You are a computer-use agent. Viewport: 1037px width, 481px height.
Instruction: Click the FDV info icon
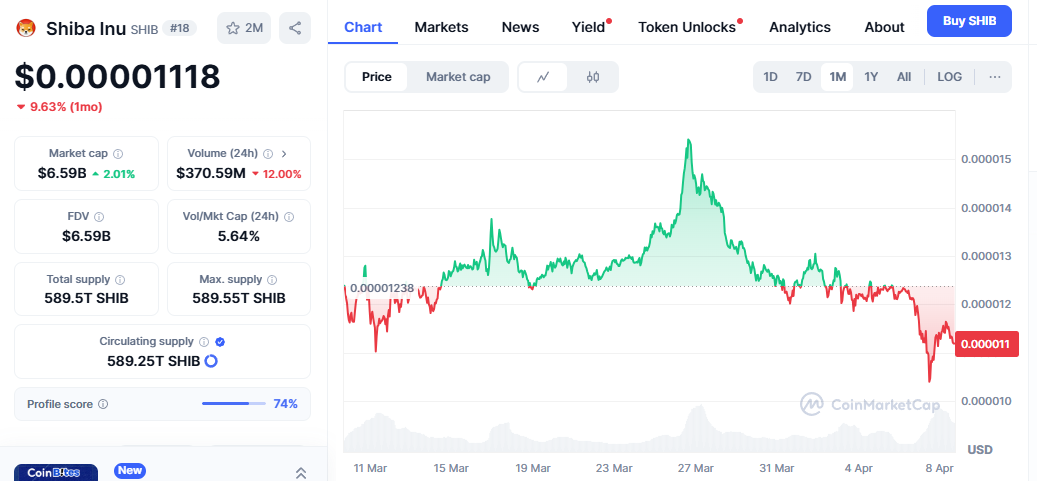click(x=98, y=217)
